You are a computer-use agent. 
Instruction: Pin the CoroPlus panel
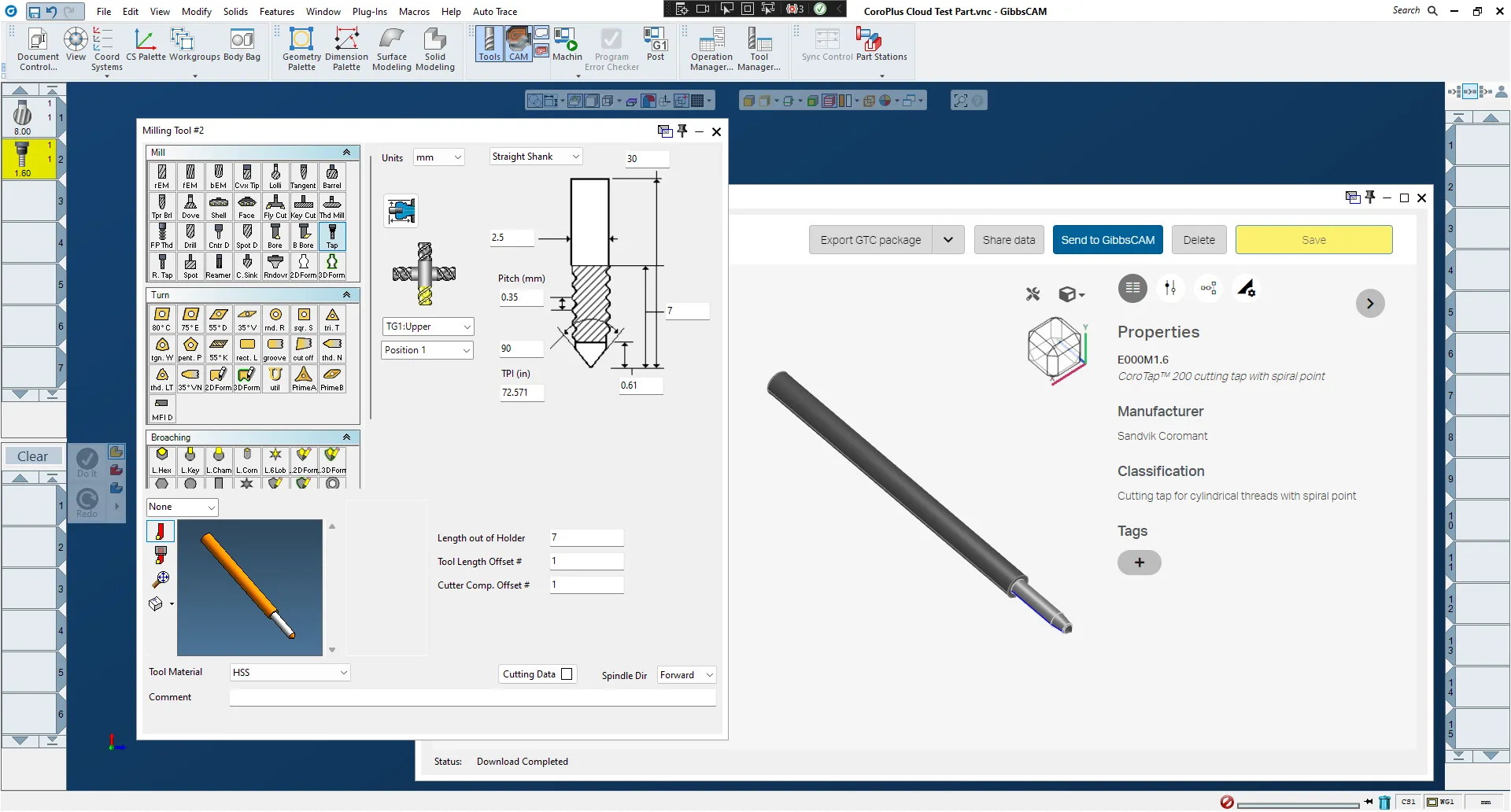[1369, 197]
